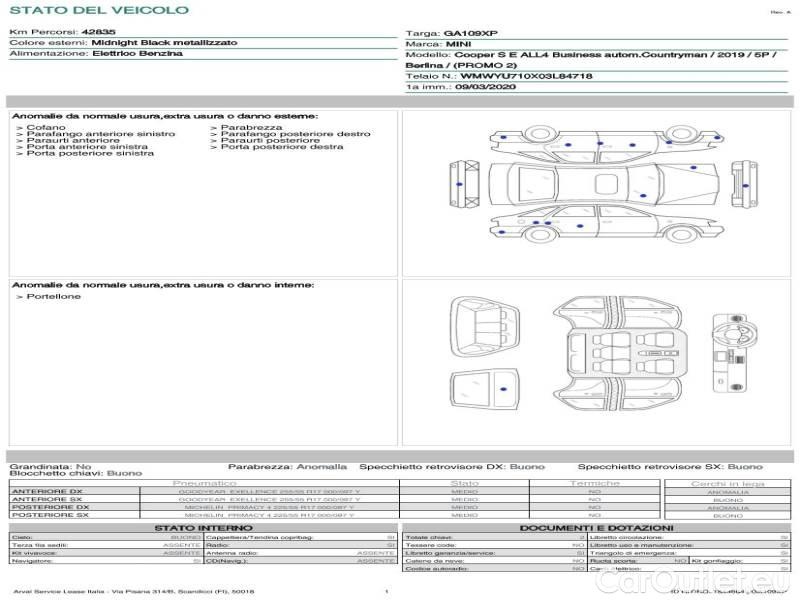Select the 'Parafango posteriore destro' entry

point(296,134)
